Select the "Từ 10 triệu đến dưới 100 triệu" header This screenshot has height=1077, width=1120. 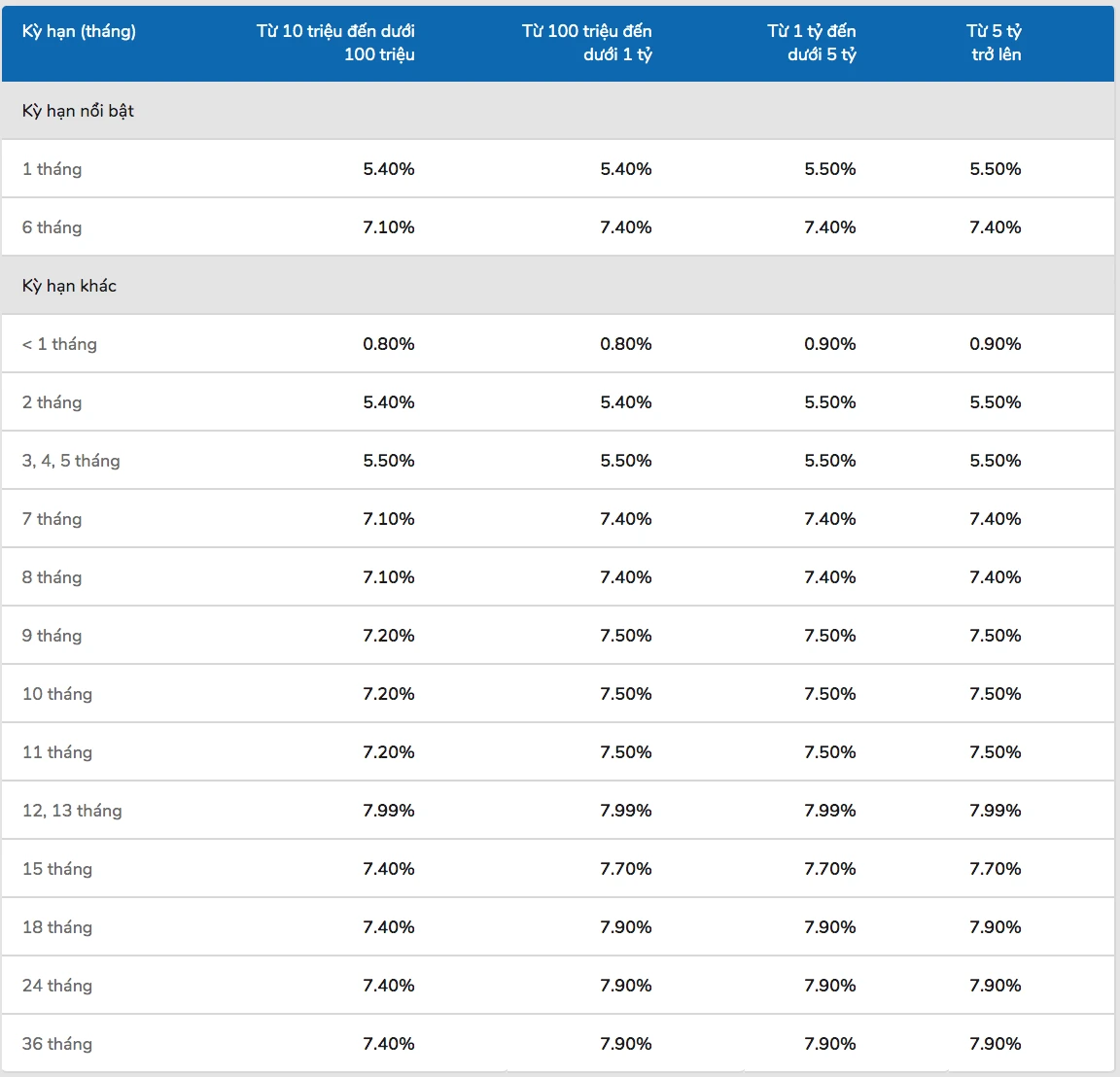tap(335, 43)
